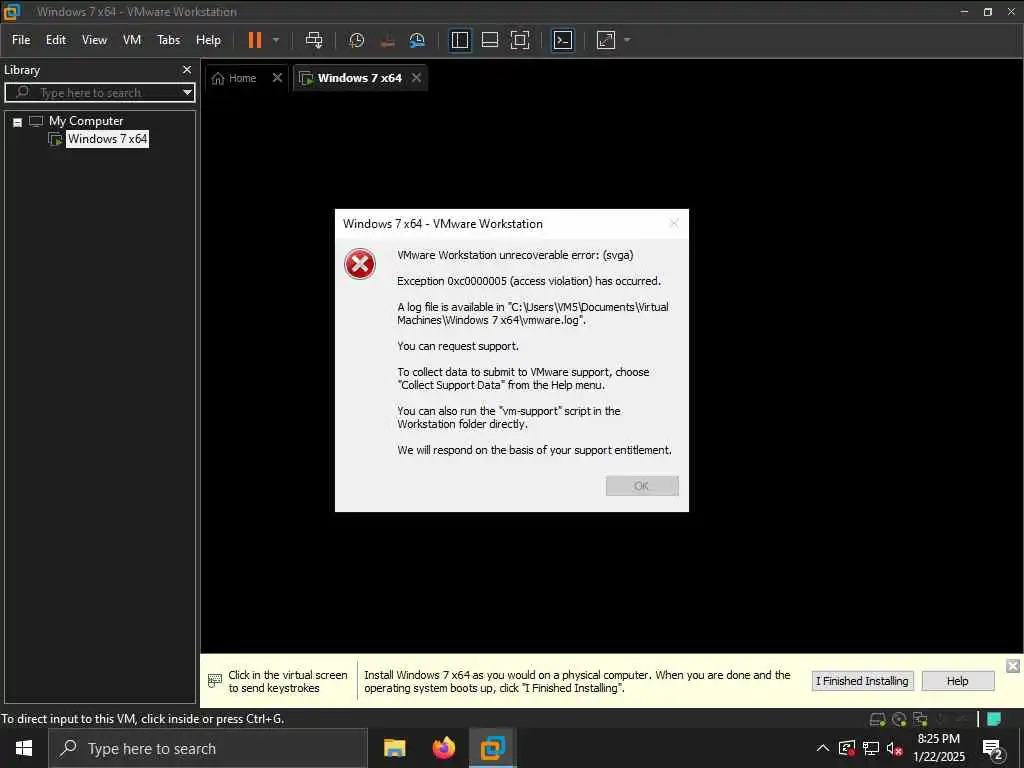The height and width of the screenshot is (768, 1024).
Task: Click the vmware.log file path text in the dialog
Action: point(533,313)
